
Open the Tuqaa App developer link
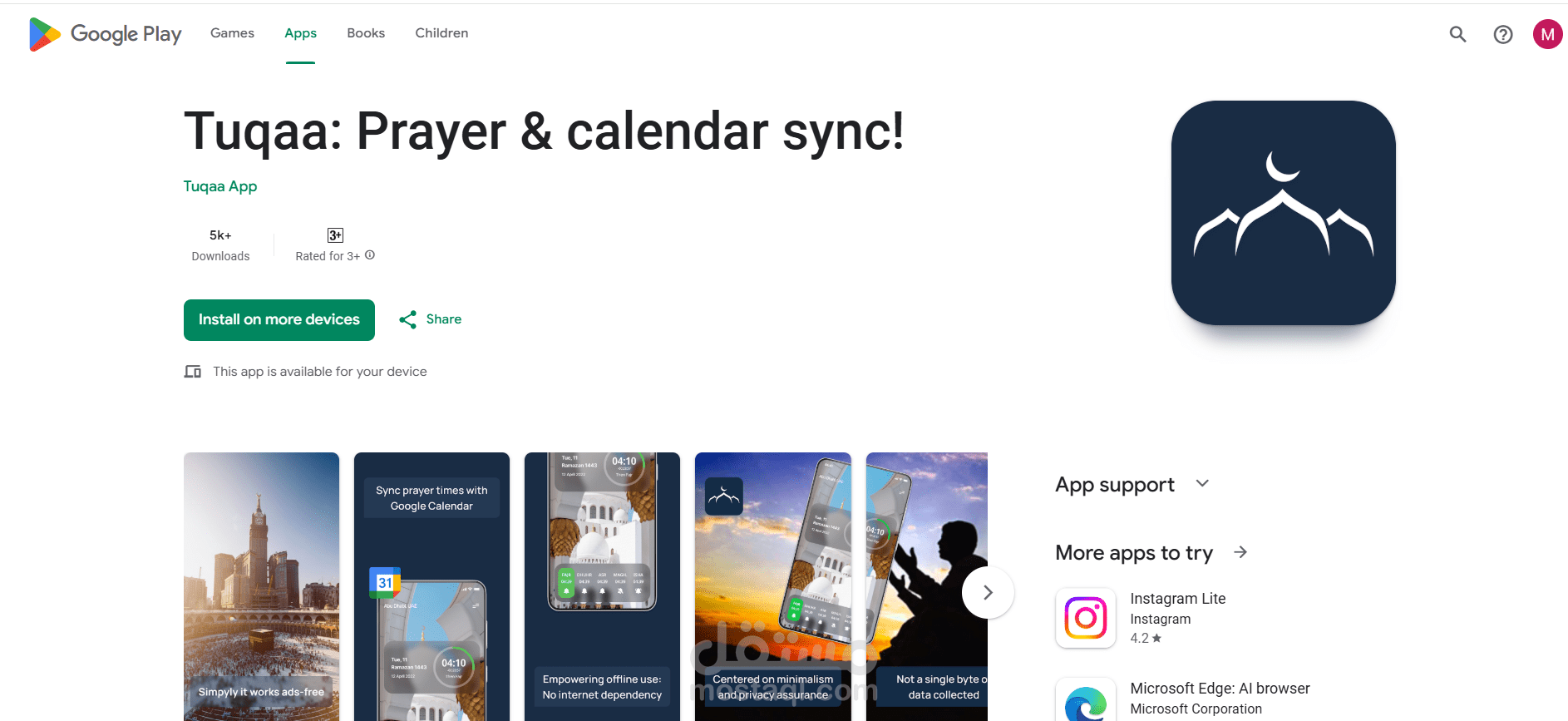(220, 186)
